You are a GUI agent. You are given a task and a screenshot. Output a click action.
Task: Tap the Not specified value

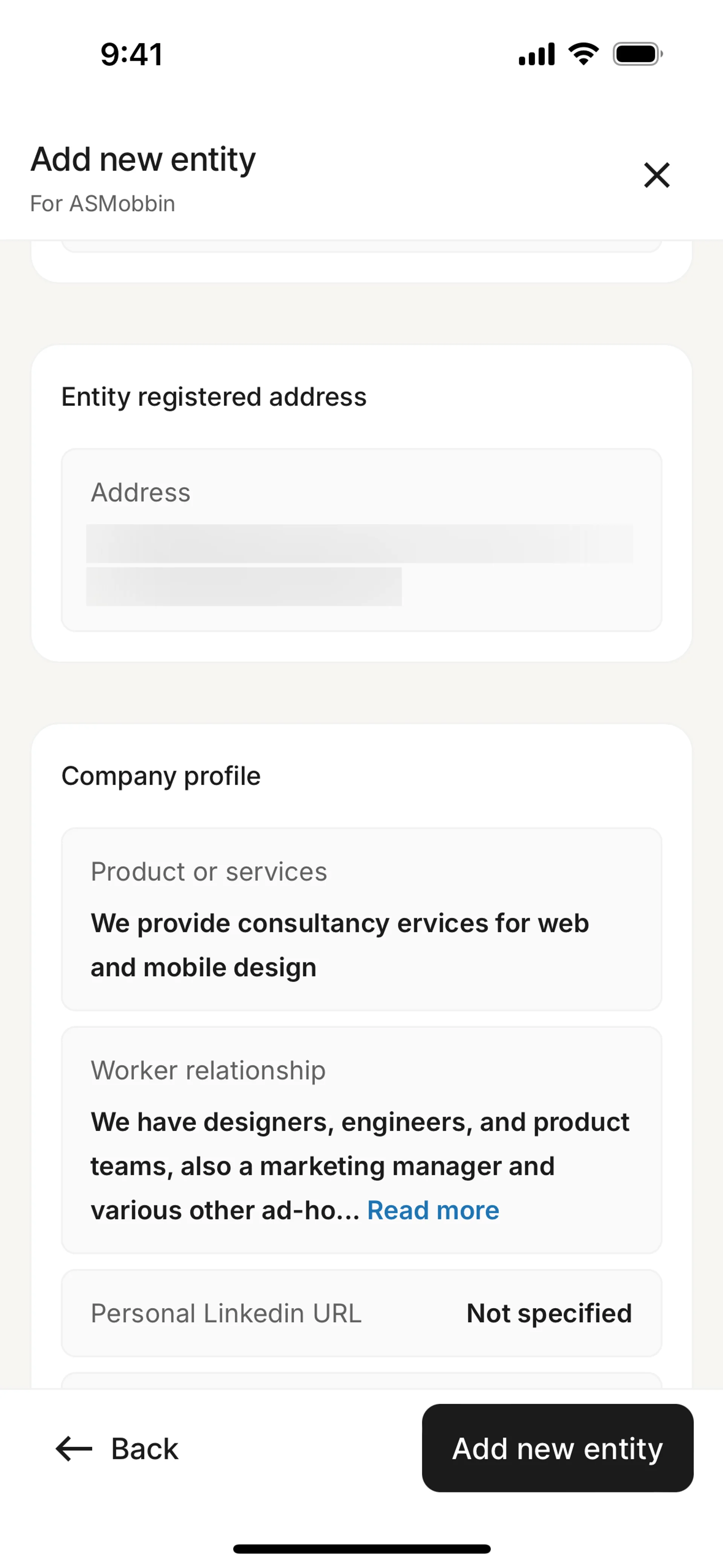549,1314
